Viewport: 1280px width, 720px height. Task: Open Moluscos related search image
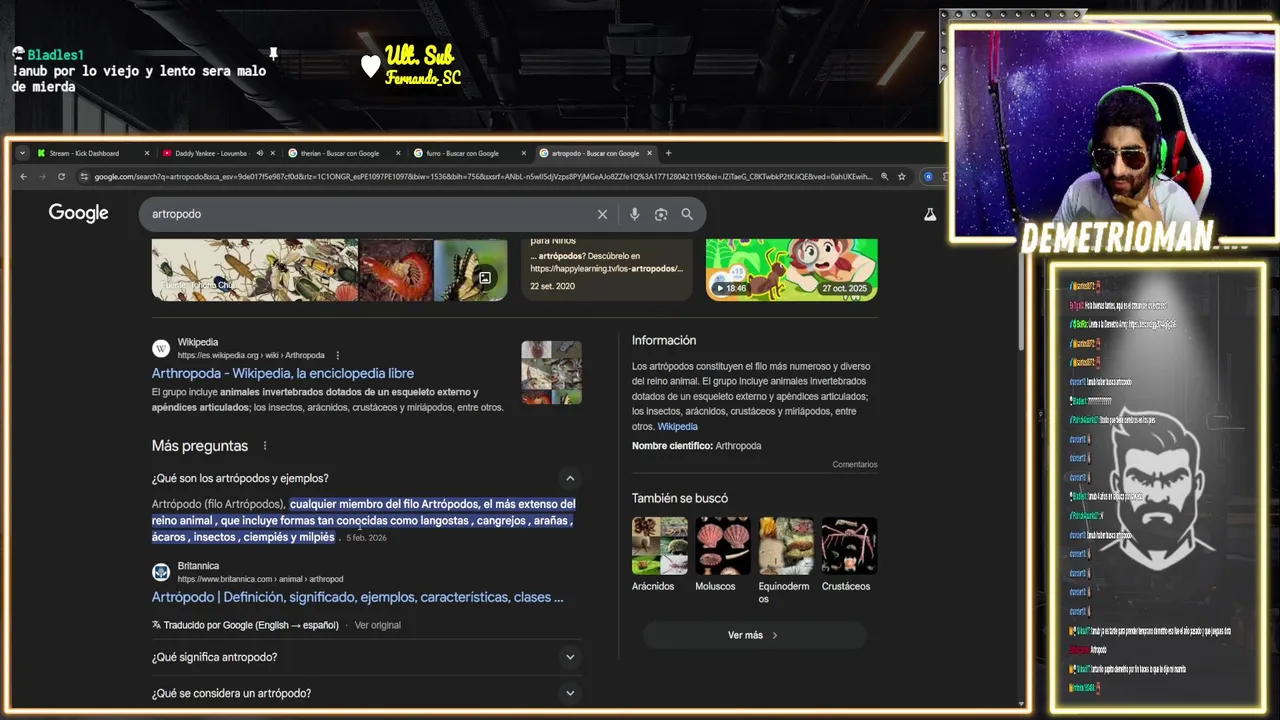pyautogui.click(x=723, y=546)
